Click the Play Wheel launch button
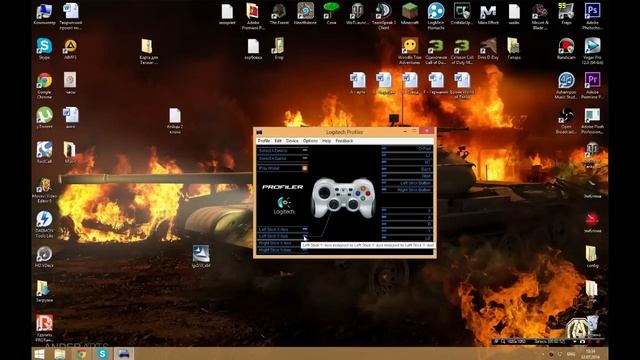Screen dimensions: 640x360 pos(304,168)
